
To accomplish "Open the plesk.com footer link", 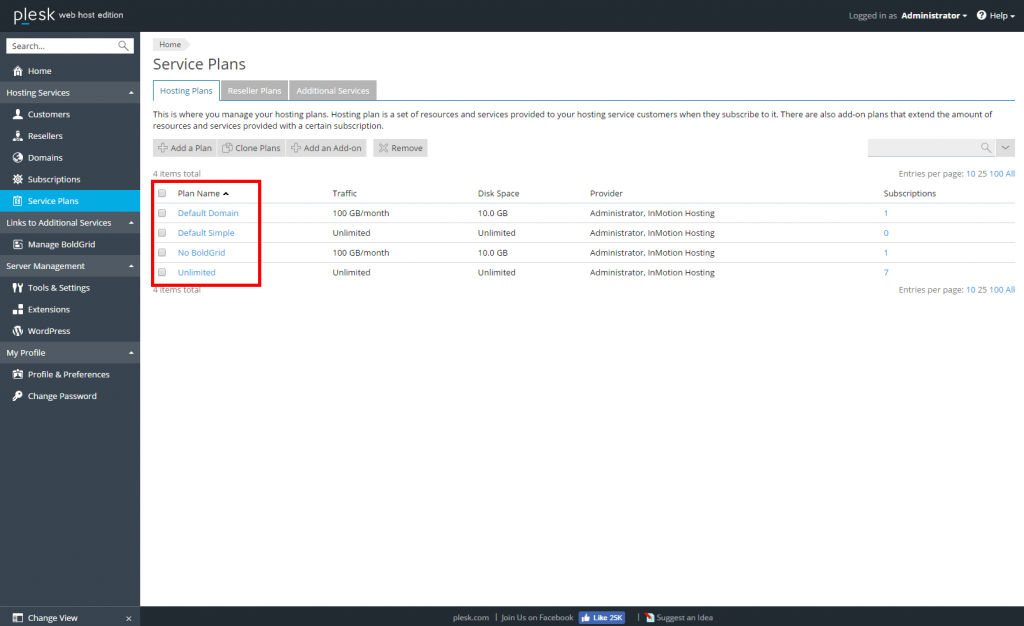I will point(471,618).
